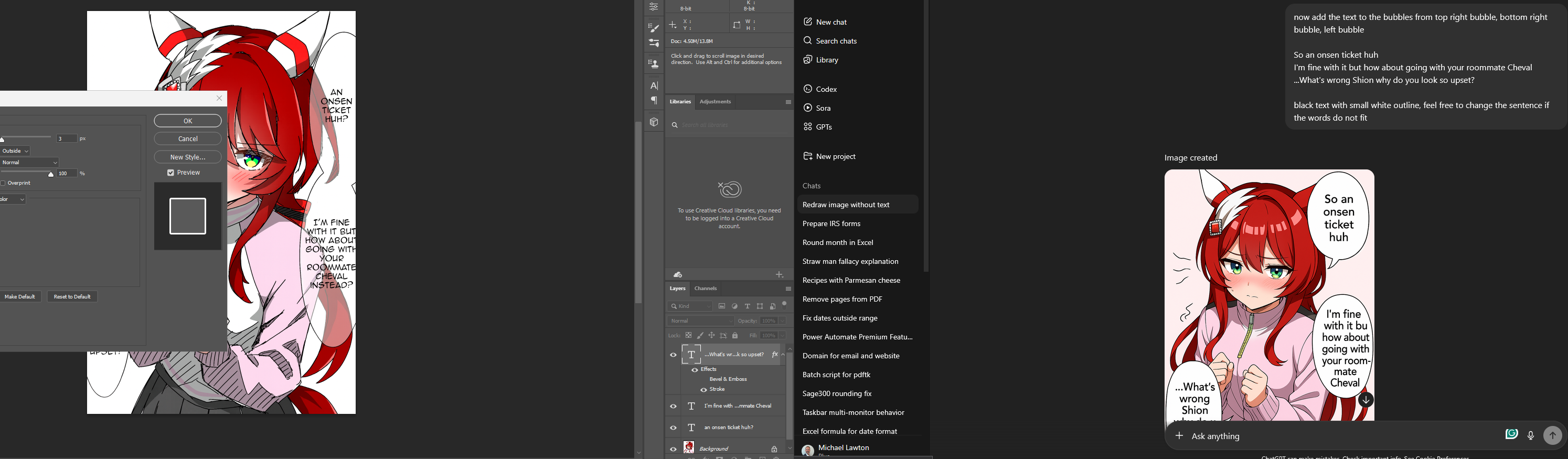Open the stroke blend mode dropdown Normal

click(x=29, y=163)
